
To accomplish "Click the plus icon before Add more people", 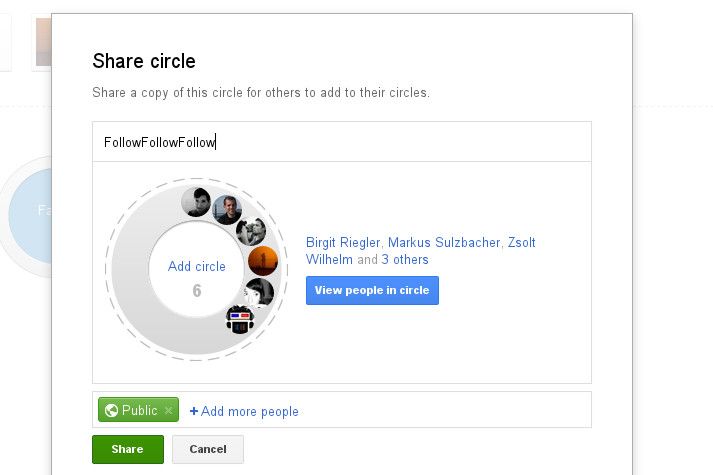I will (194, 411).
